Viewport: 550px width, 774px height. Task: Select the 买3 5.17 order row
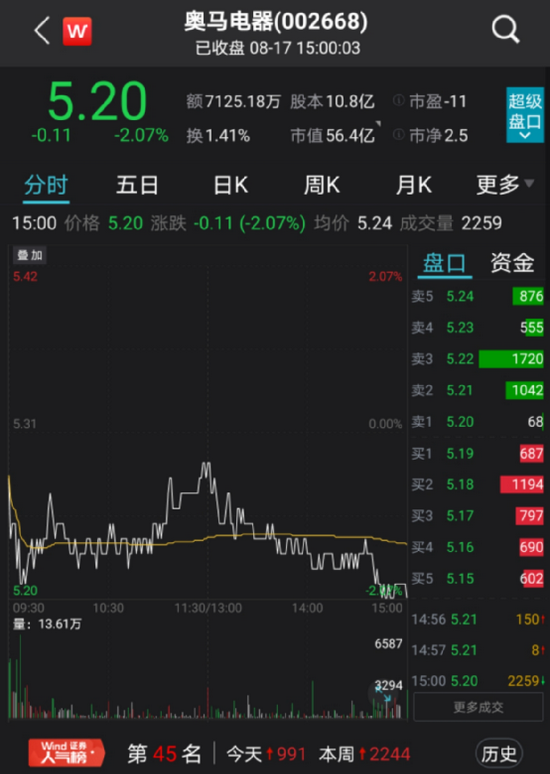(x=477, y=516)
